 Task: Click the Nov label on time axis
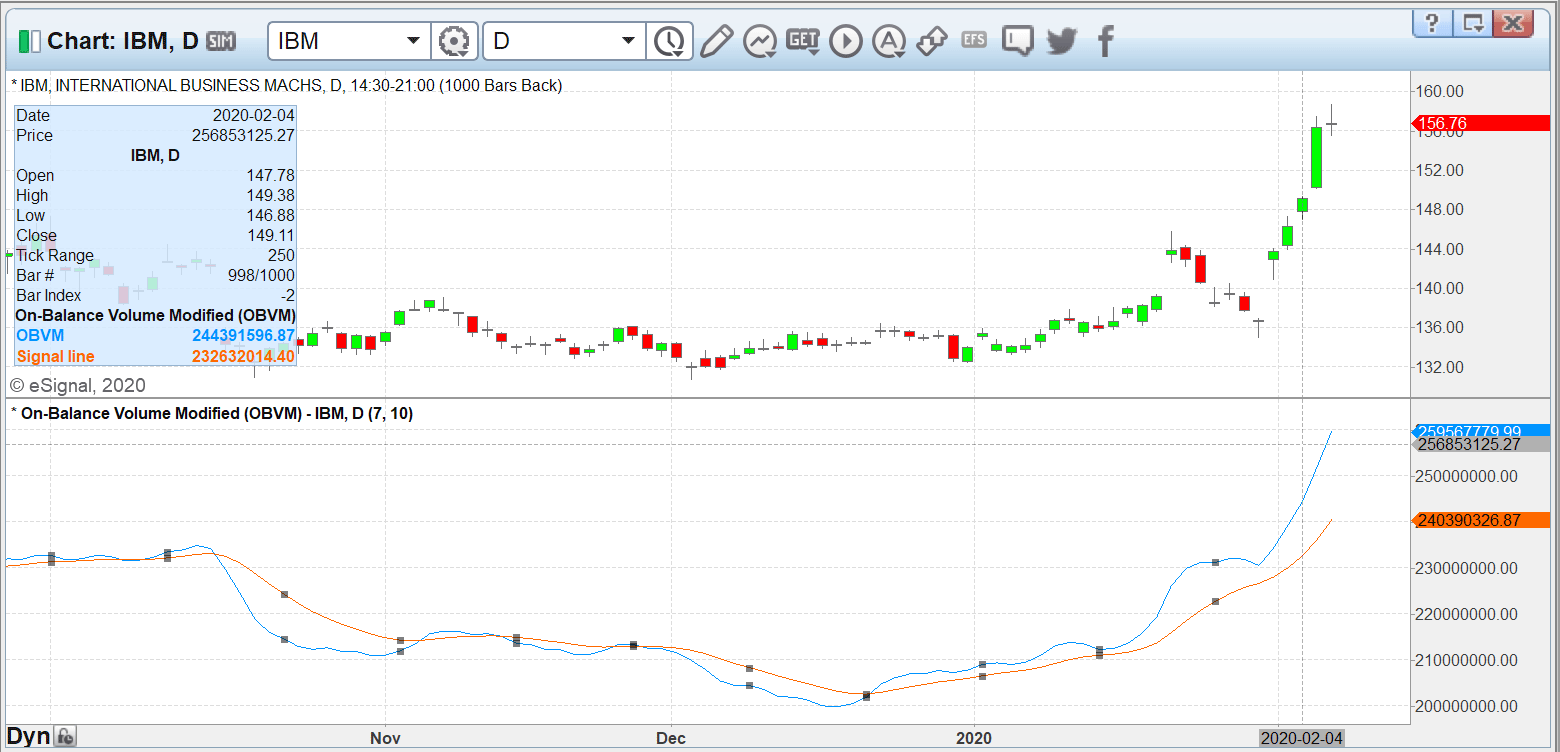point(385,738)
